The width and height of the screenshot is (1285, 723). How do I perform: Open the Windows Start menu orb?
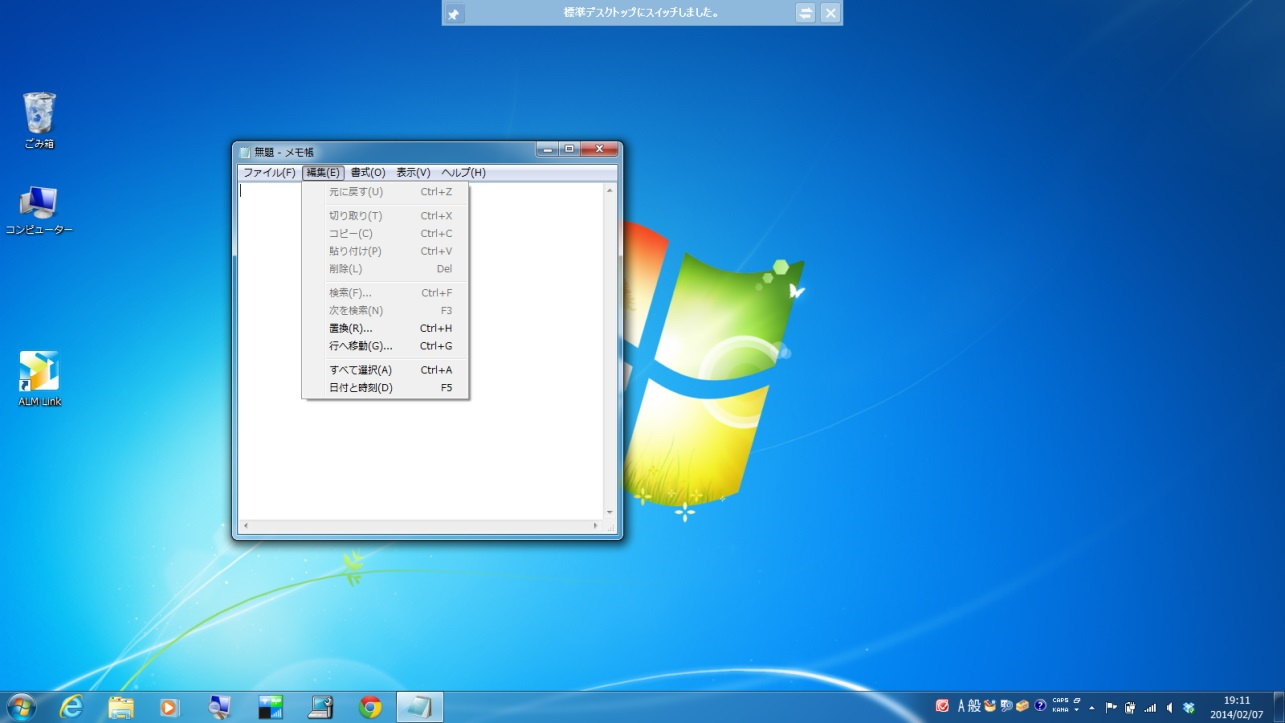(x=21, y=707)
